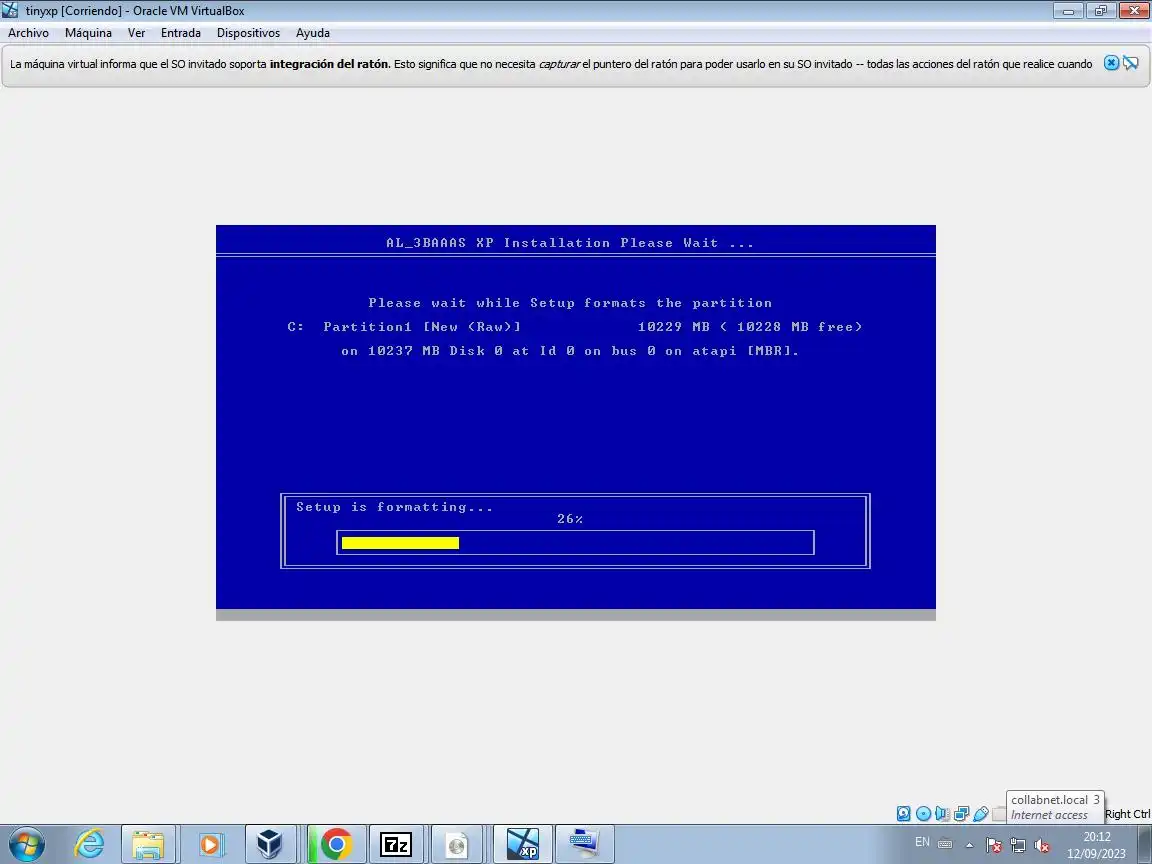Dismiss the mouse integration notification
The height and width of the screenshot is (864, 1152).
click(x=1112, y=63)
